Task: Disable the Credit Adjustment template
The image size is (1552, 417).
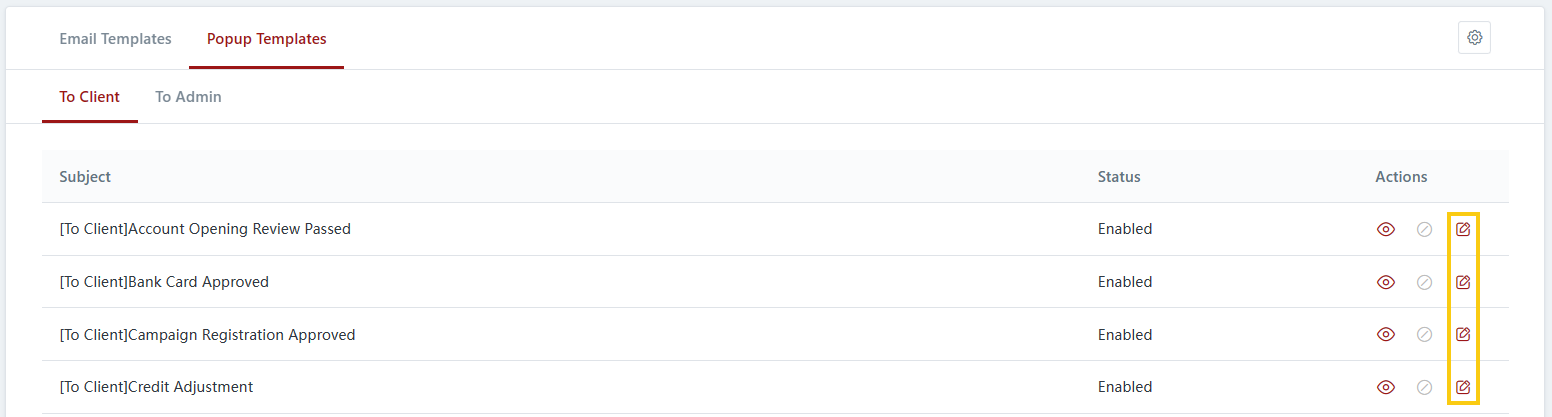Action: point(1425,387)
